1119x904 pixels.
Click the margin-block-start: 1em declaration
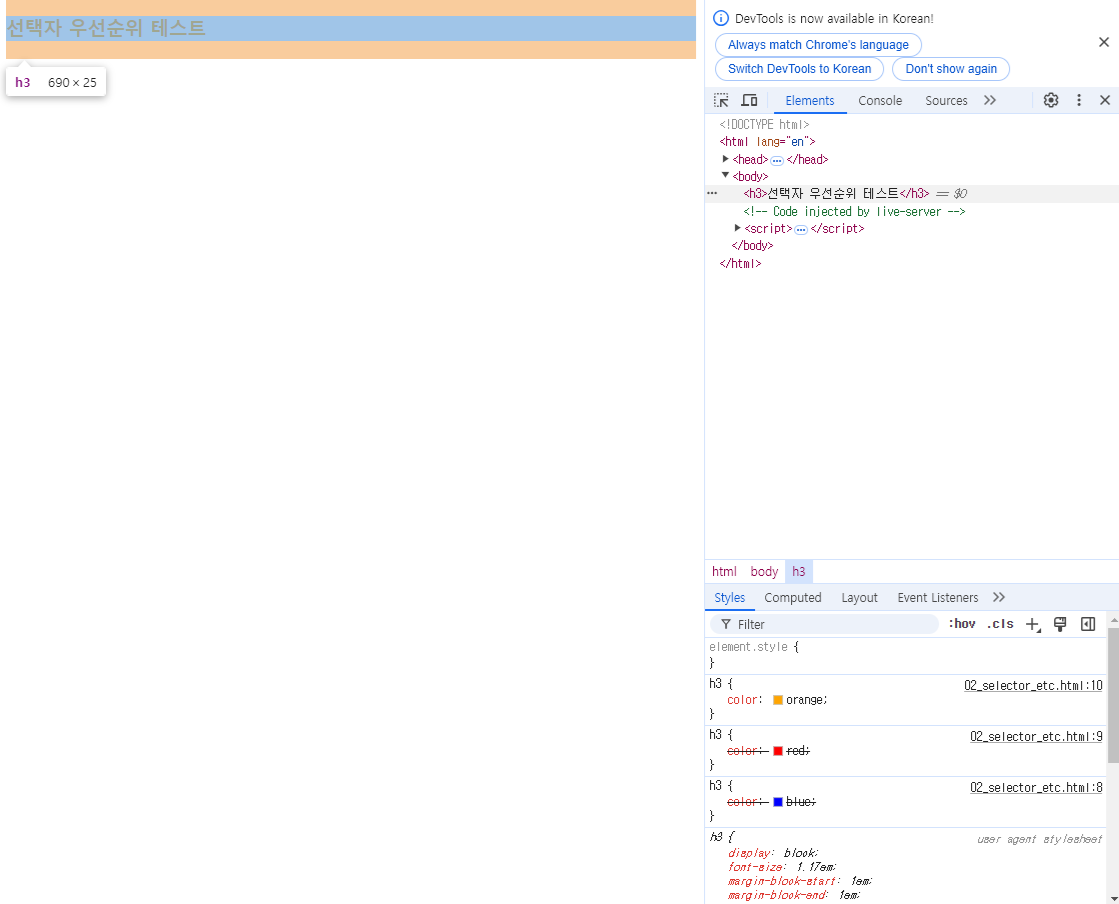799,881
